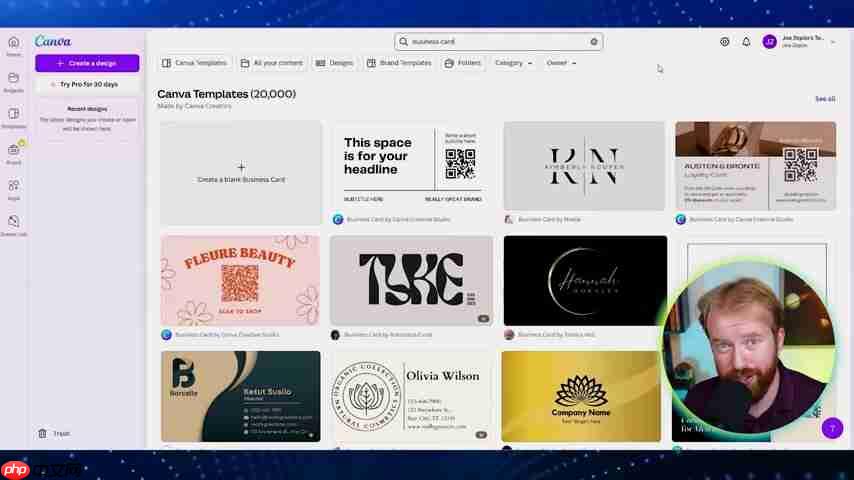Open Brand in the left sidebar
This screenshot has width=854, height=480.
coord(14,154)
